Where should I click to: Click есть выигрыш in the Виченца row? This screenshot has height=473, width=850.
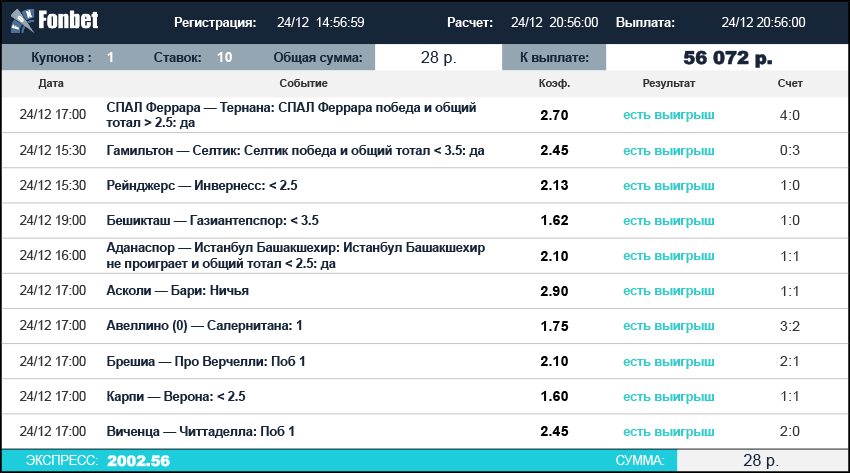click(x=668, y=432)
